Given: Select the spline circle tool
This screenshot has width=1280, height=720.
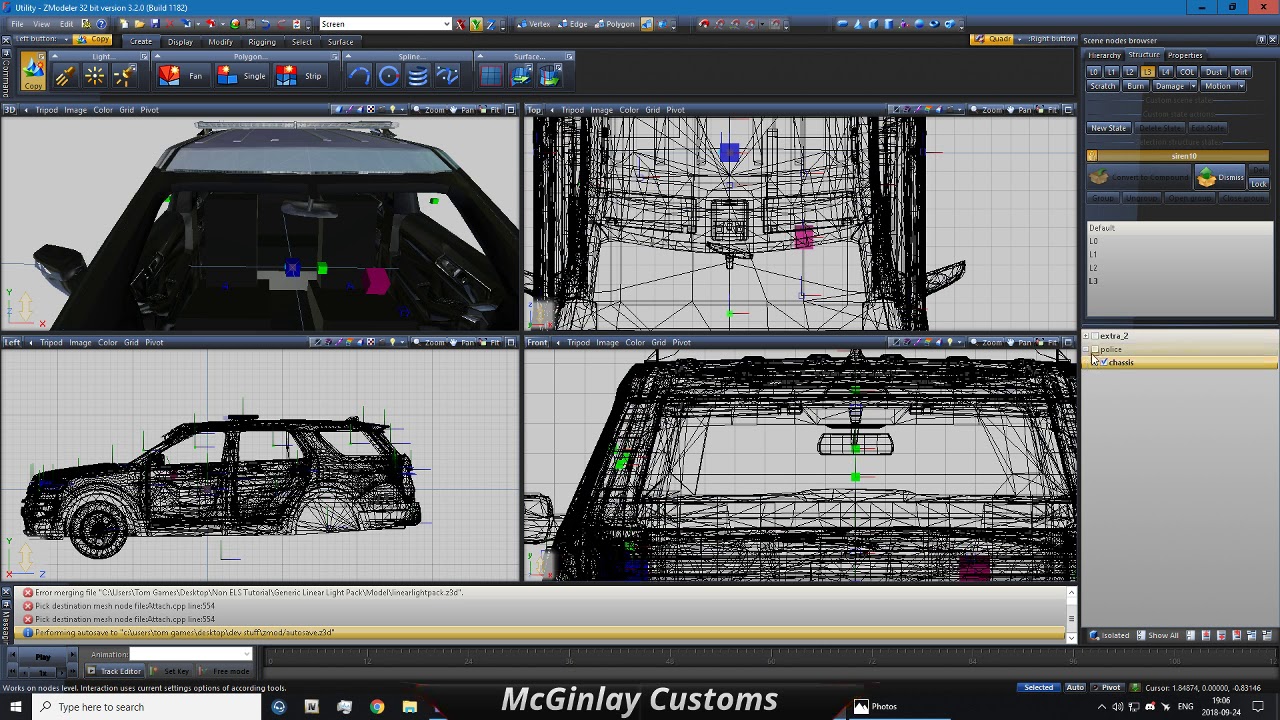Looking at the screenshot, I should click(389, 76).
